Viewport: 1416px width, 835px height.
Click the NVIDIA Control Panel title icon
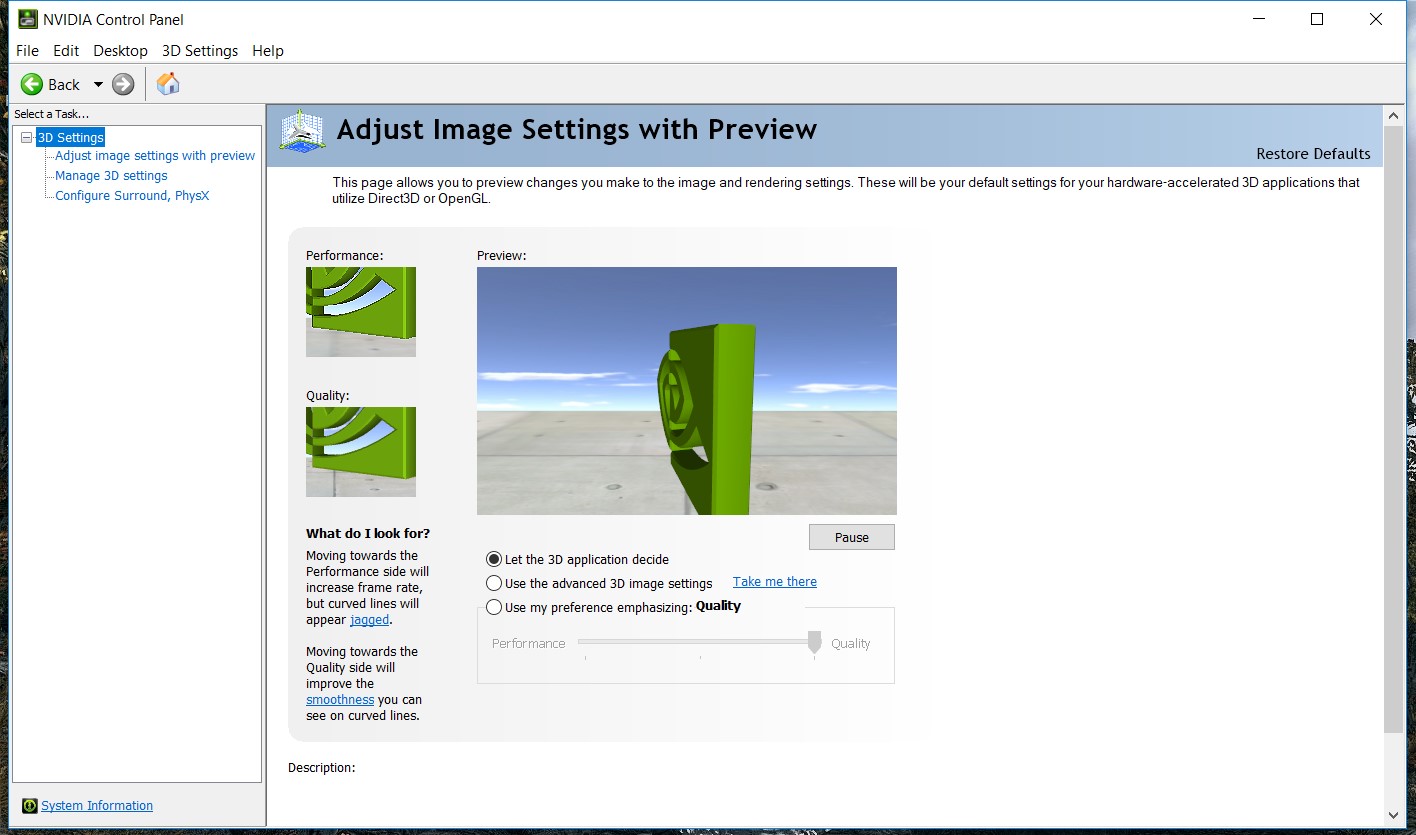pos(26,19)
